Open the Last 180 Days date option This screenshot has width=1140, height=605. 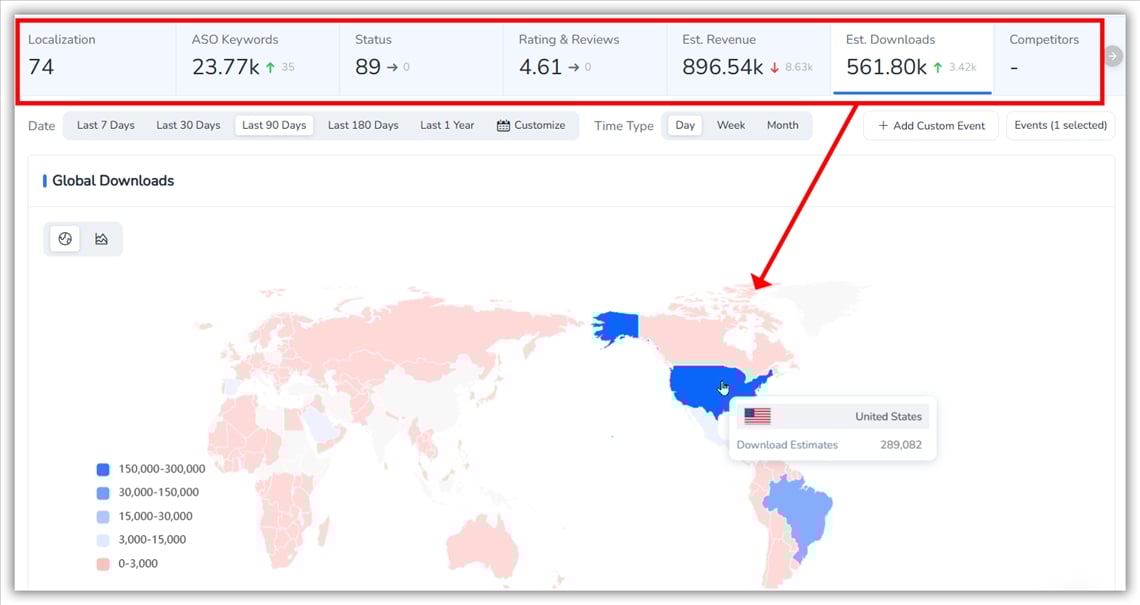coord(361,125)
